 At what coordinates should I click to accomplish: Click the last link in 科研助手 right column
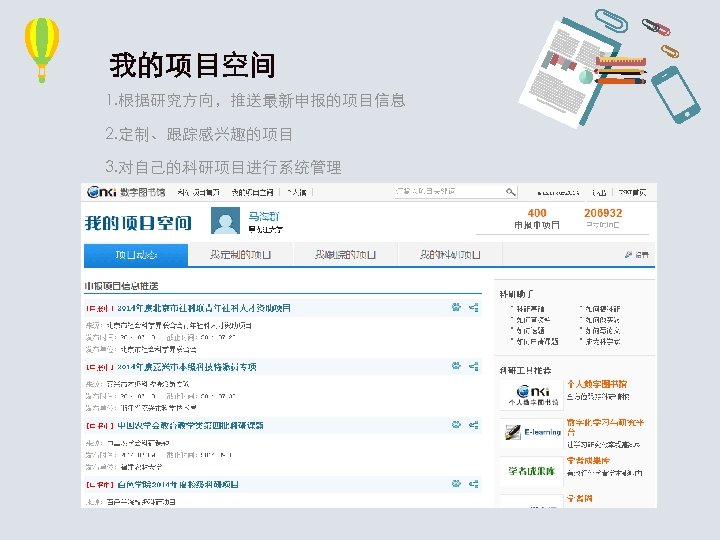[603, 341]
